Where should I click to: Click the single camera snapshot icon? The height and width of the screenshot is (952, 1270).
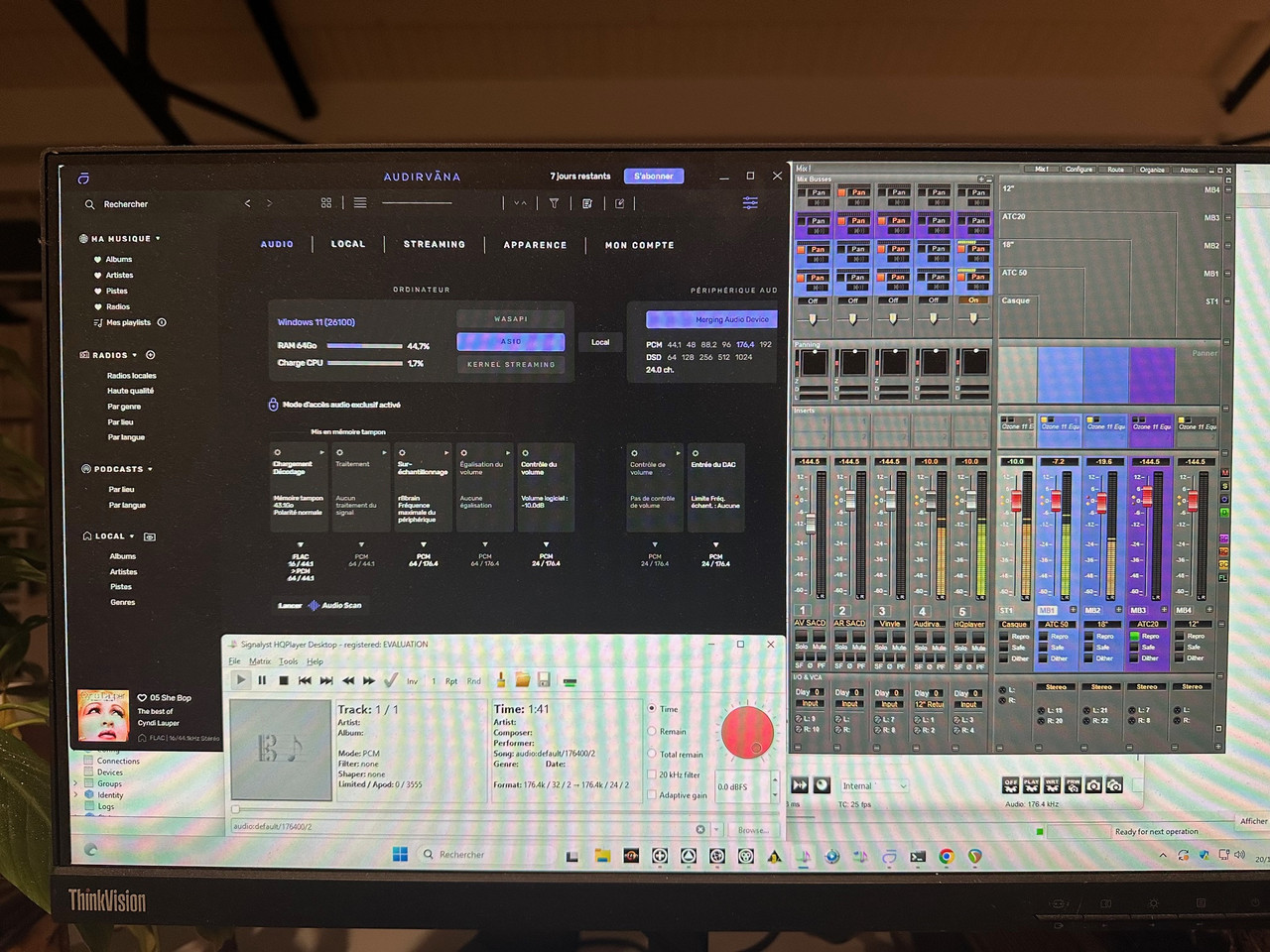pos(1093,784)
